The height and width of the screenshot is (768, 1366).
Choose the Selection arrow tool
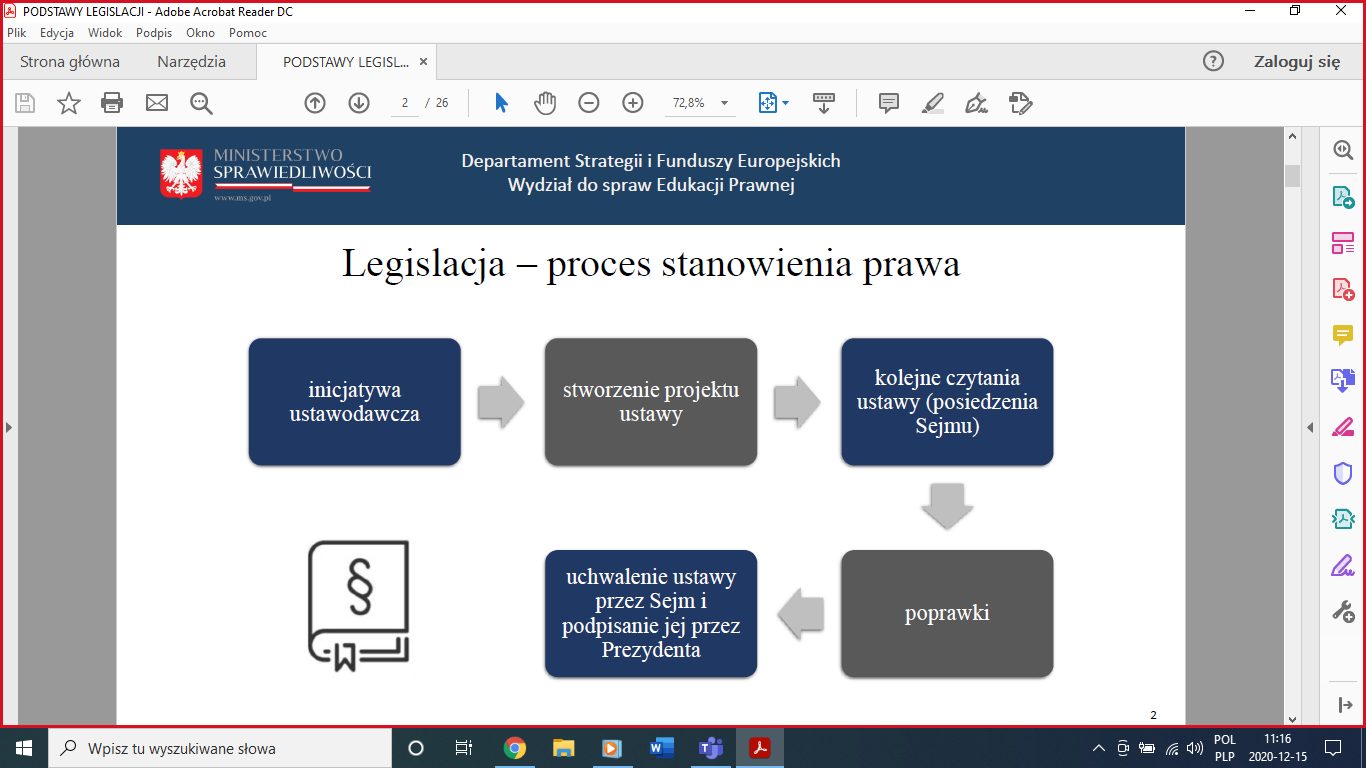pos(502,103)
